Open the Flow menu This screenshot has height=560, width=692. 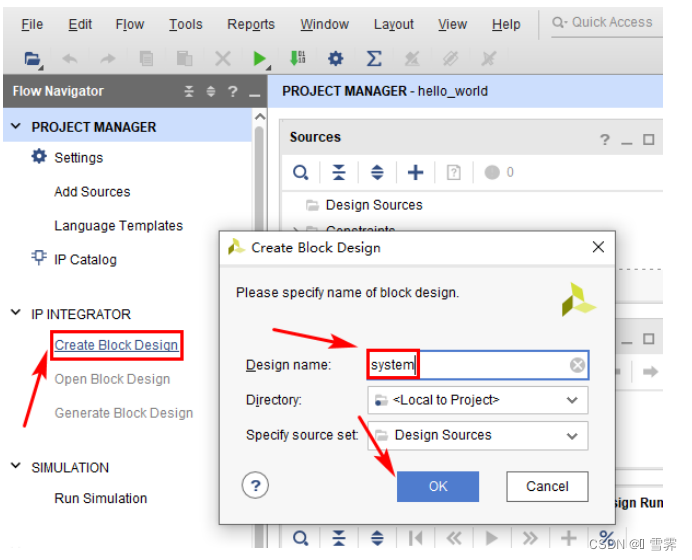pyautogui.click(x=130, y=24)
